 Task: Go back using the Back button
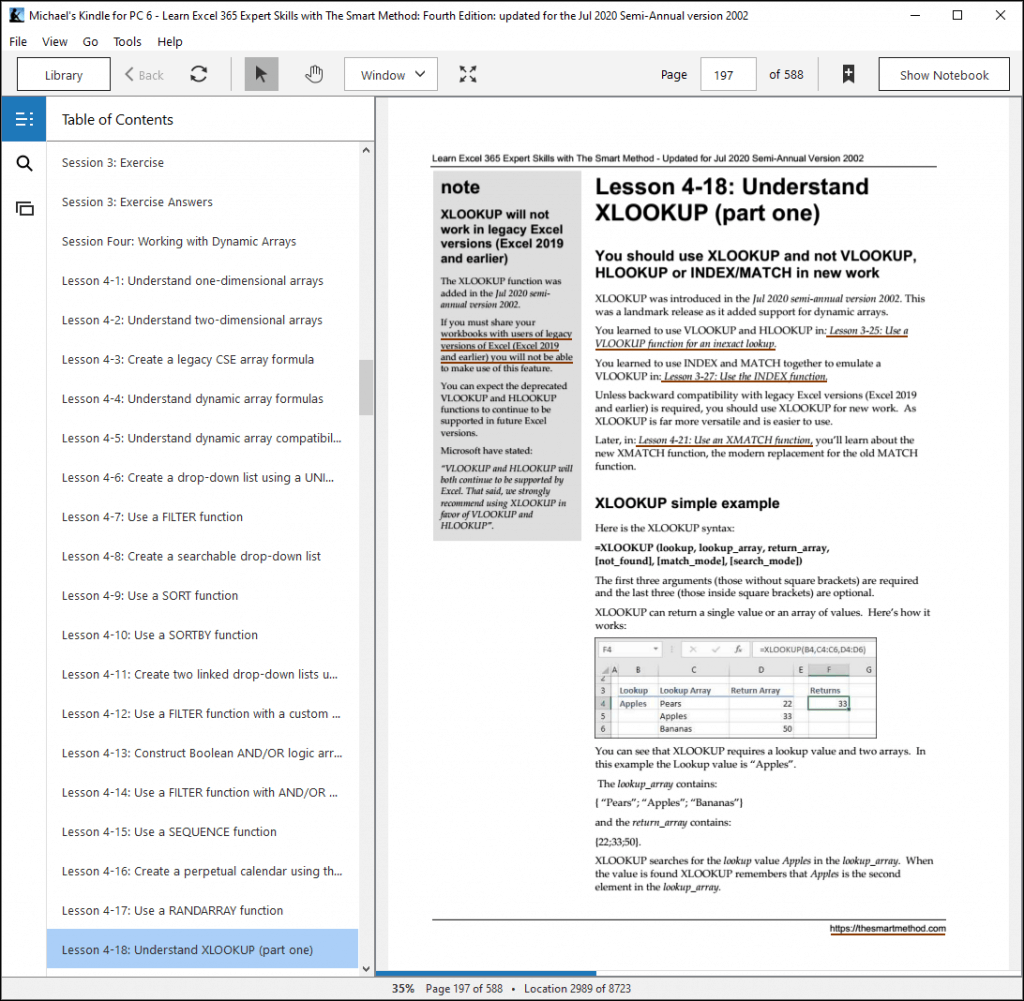point(144,75)
